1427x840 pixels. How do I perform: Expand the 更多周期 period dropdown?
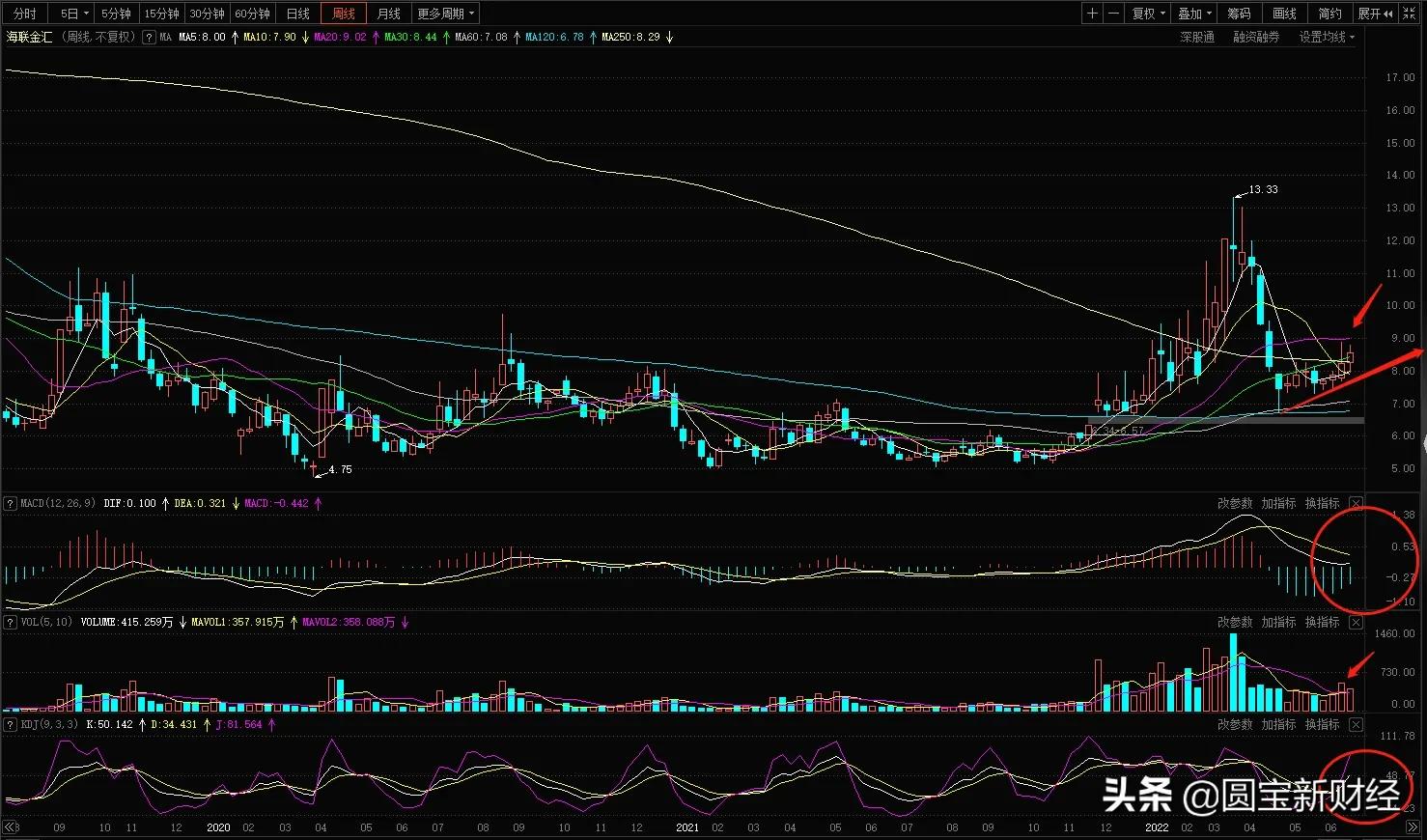click(x=446, y=14)
